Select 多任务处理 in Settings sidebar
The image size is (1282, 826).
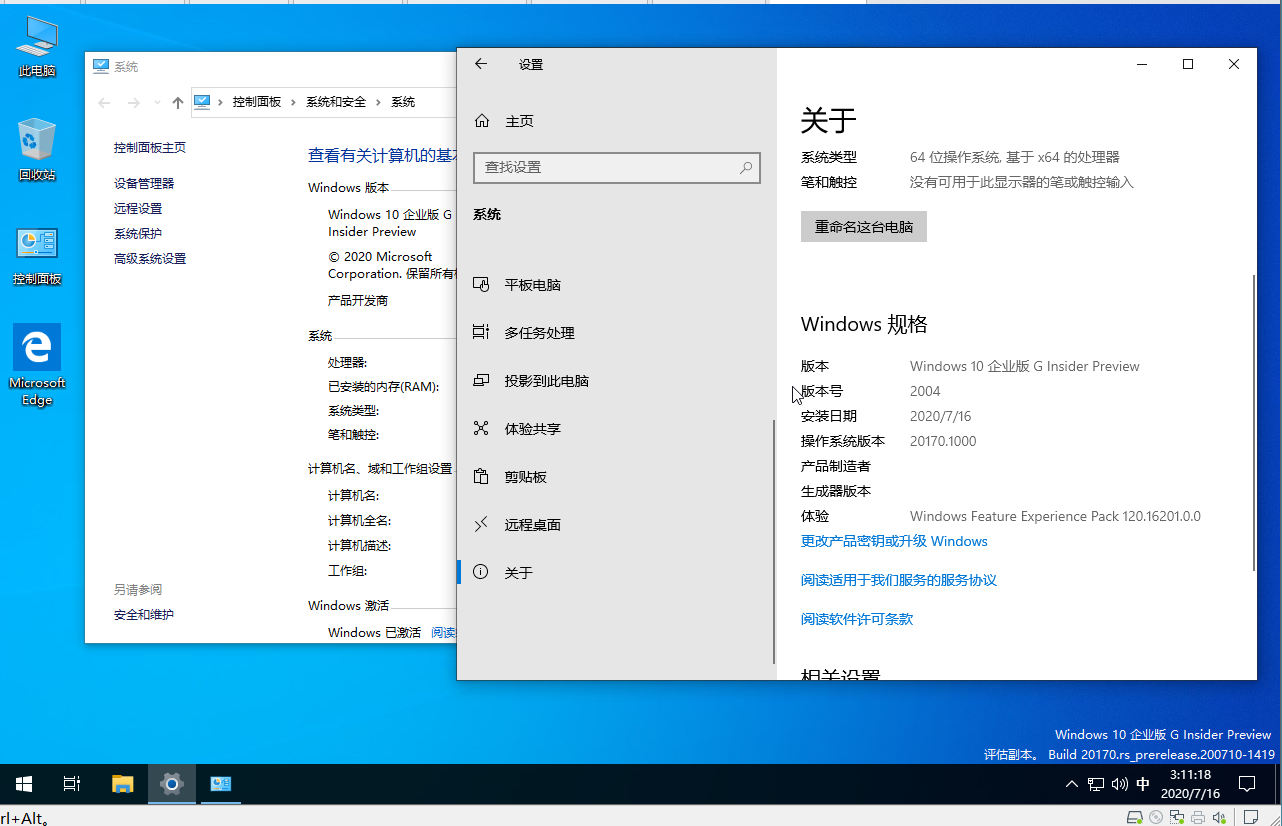[x=615, y=333]
